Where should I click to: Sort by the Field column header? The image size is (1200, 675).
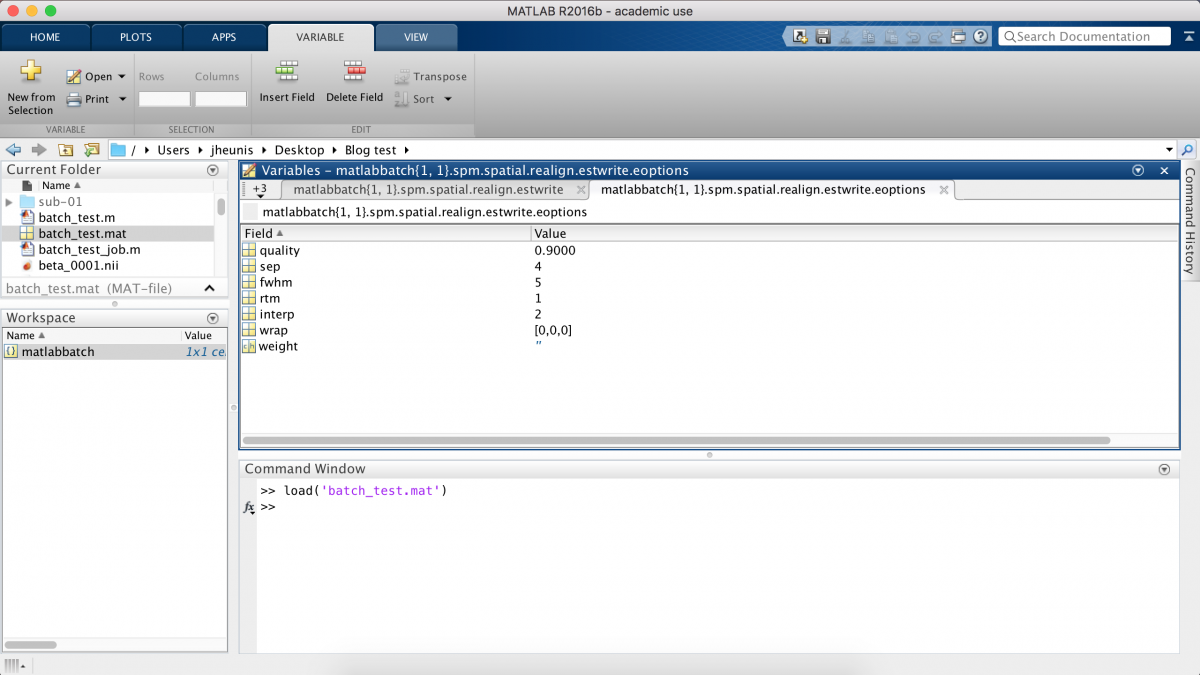pyautogui.click(x=386, y=233)
